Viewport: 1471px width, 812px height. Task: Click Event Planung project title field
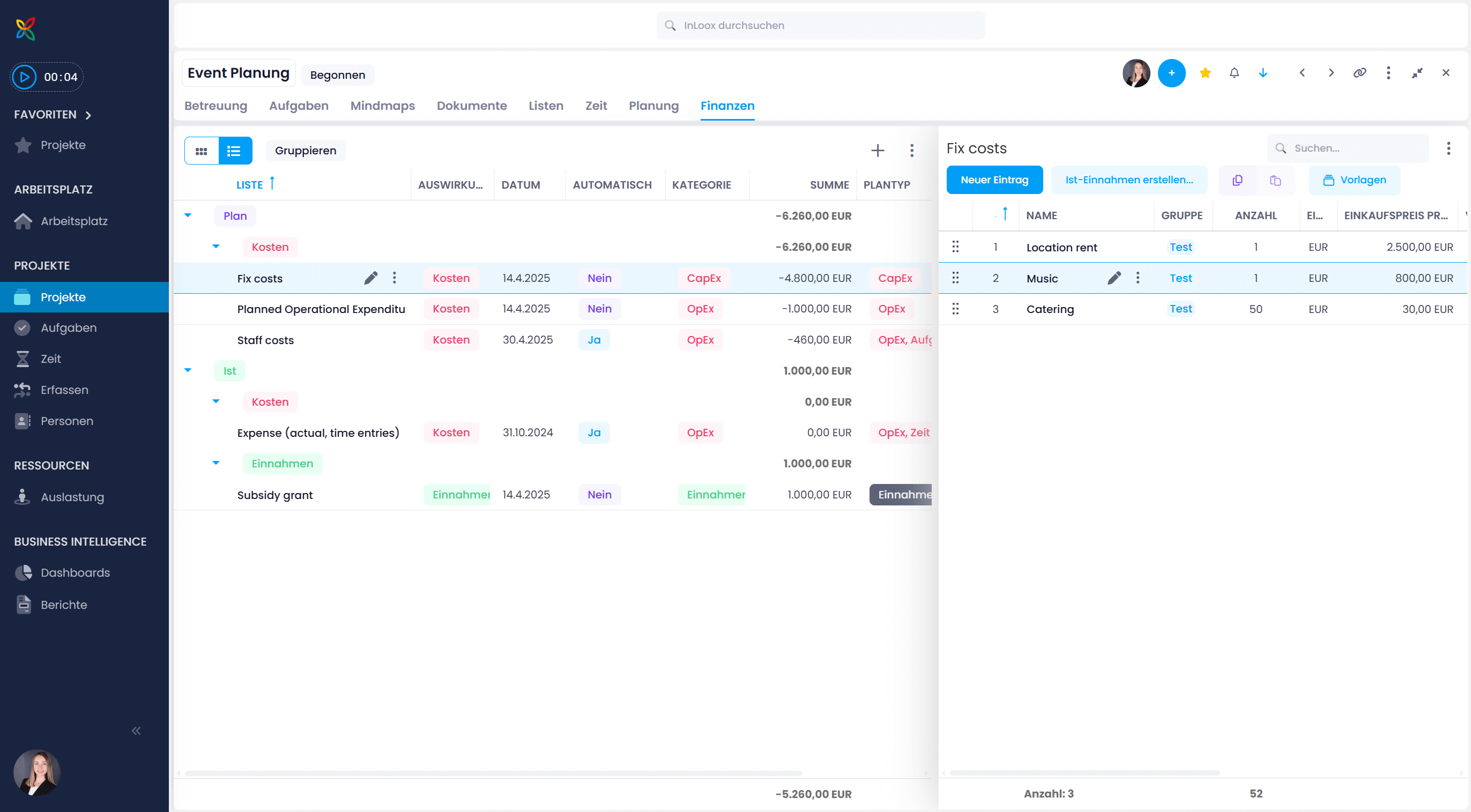tap(239, 73)
